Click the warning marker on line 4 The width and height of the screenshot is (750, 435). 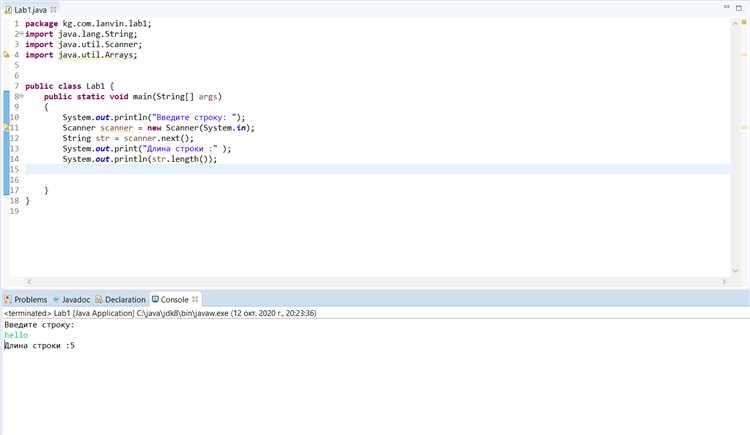[x=6, y=55]
